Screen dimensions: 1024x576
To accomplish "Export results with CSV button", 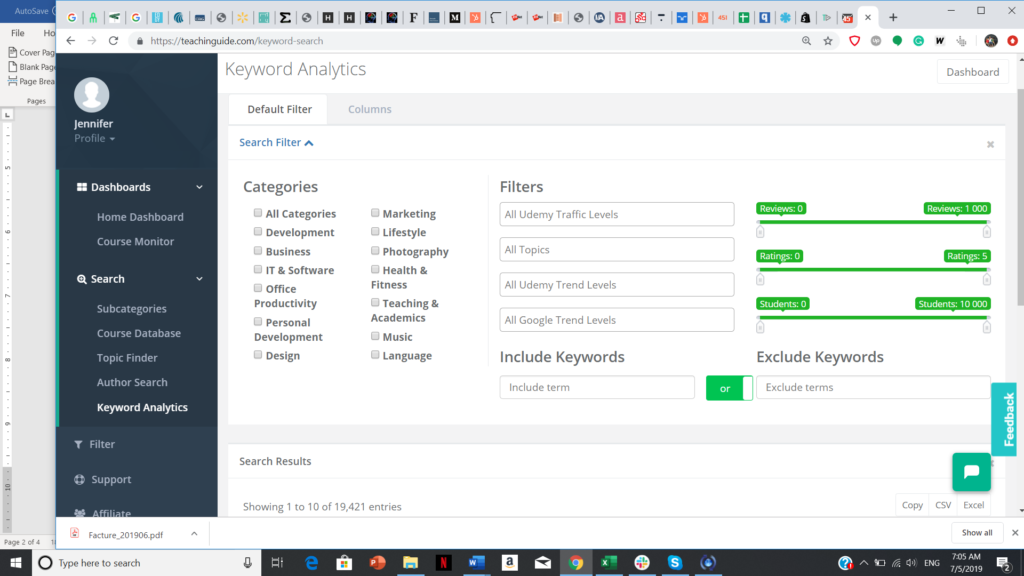I will pos(943,505).
